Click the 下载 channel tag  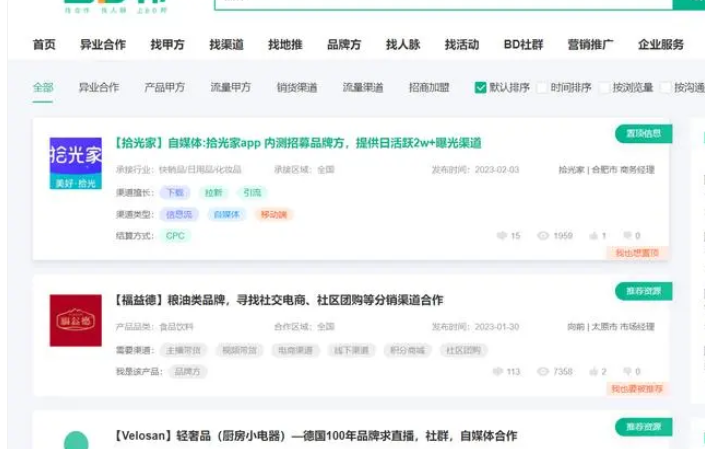pos(175,192)
